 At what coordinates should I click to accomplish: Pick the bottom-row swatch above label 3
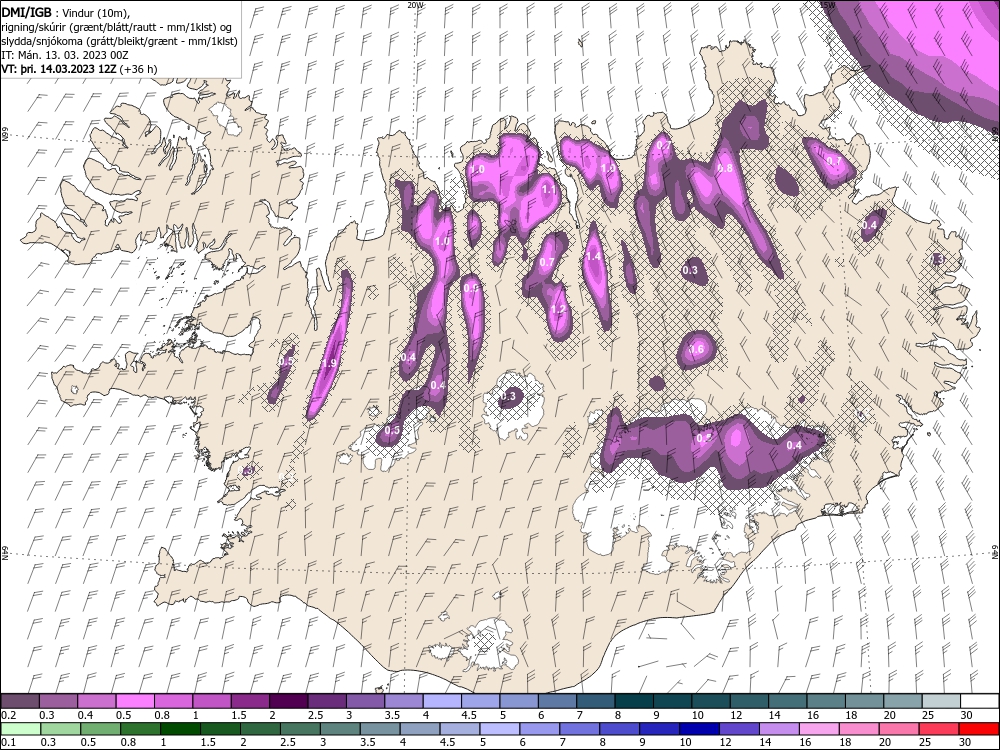pos(341,728)
